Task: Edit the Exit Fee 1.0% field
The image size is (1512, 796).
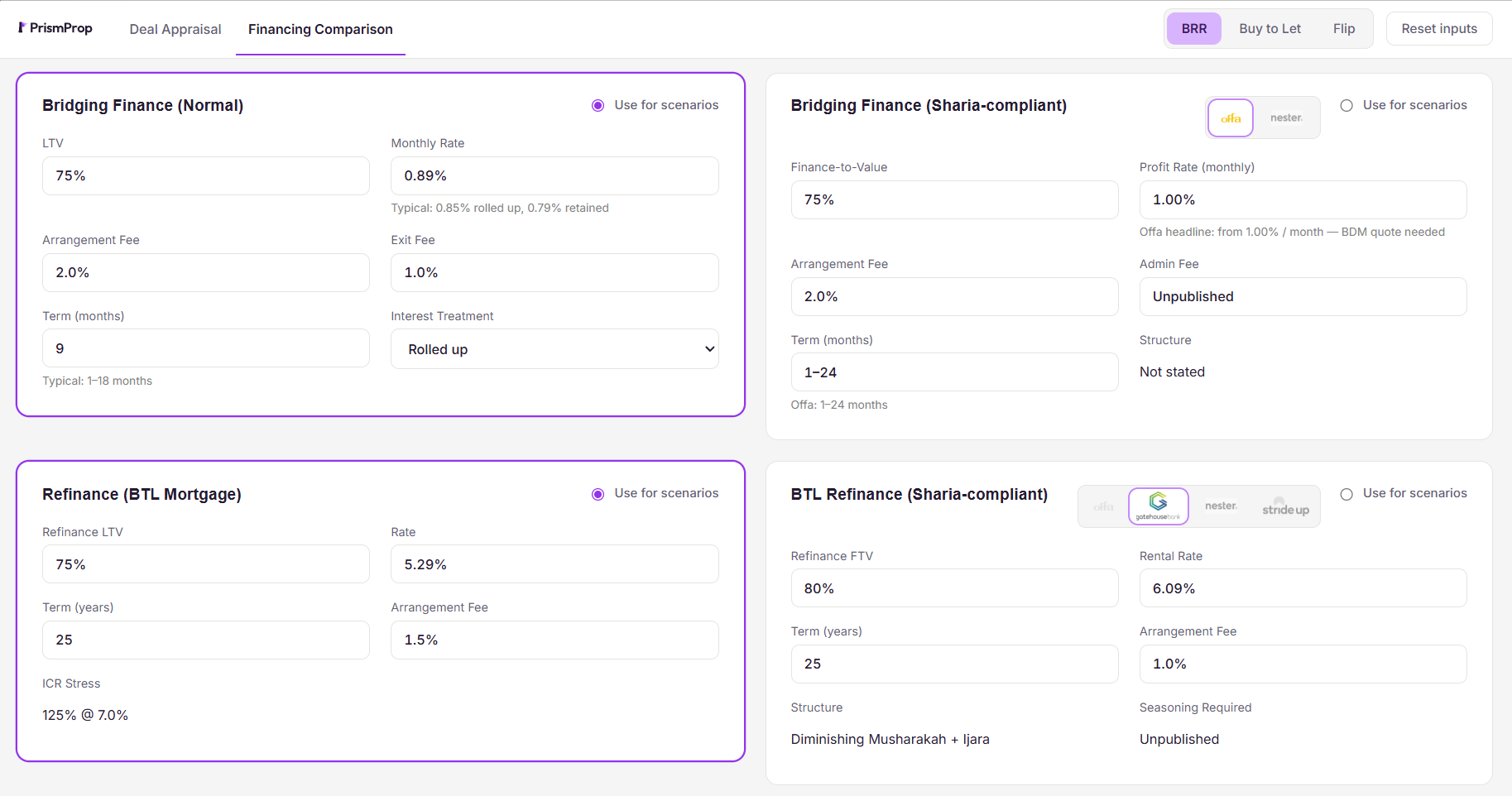Action: [554, 272]
